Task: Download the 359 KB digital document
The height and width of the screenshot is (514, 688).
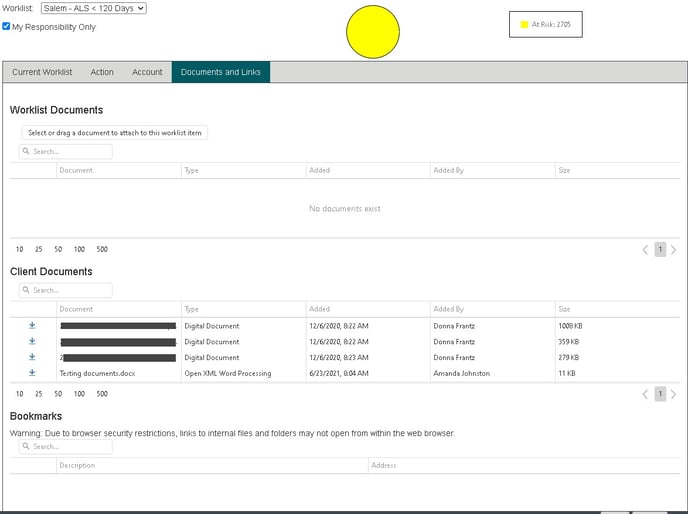Action: pos(32,342)
